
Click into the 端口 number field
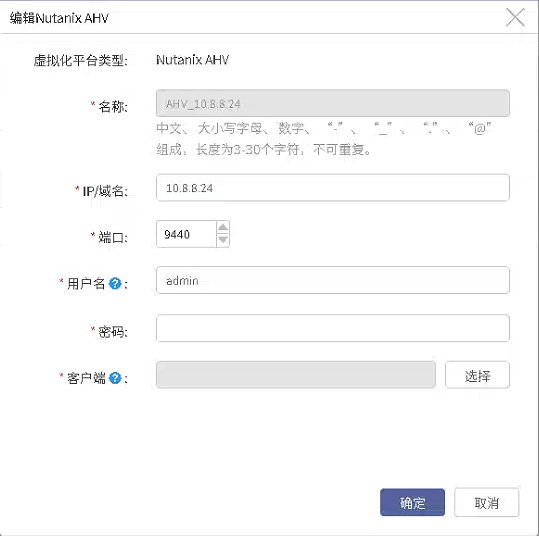coord(186,234)
